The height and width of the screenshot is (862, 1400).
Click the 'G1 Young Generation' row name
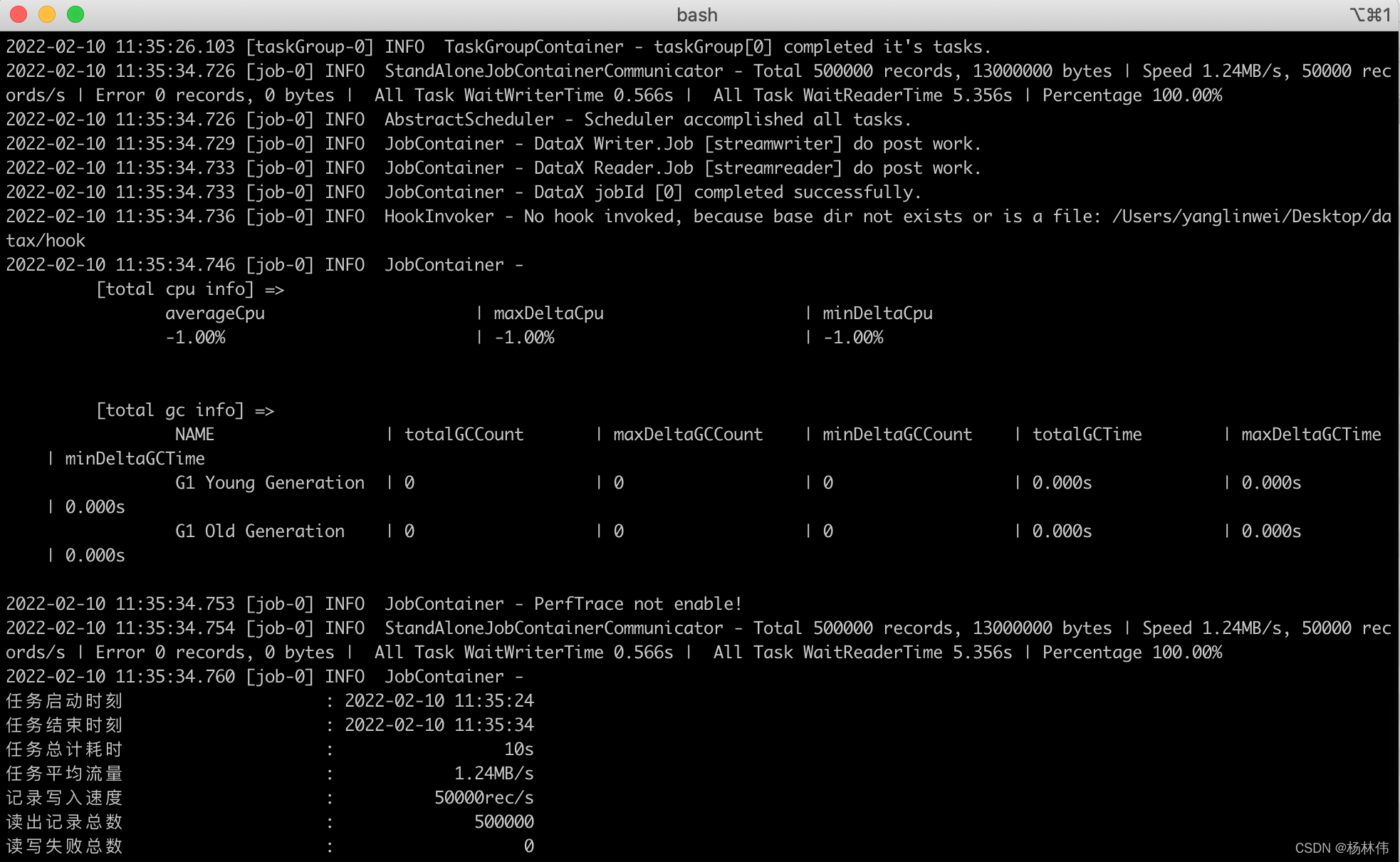coord(269,483)
